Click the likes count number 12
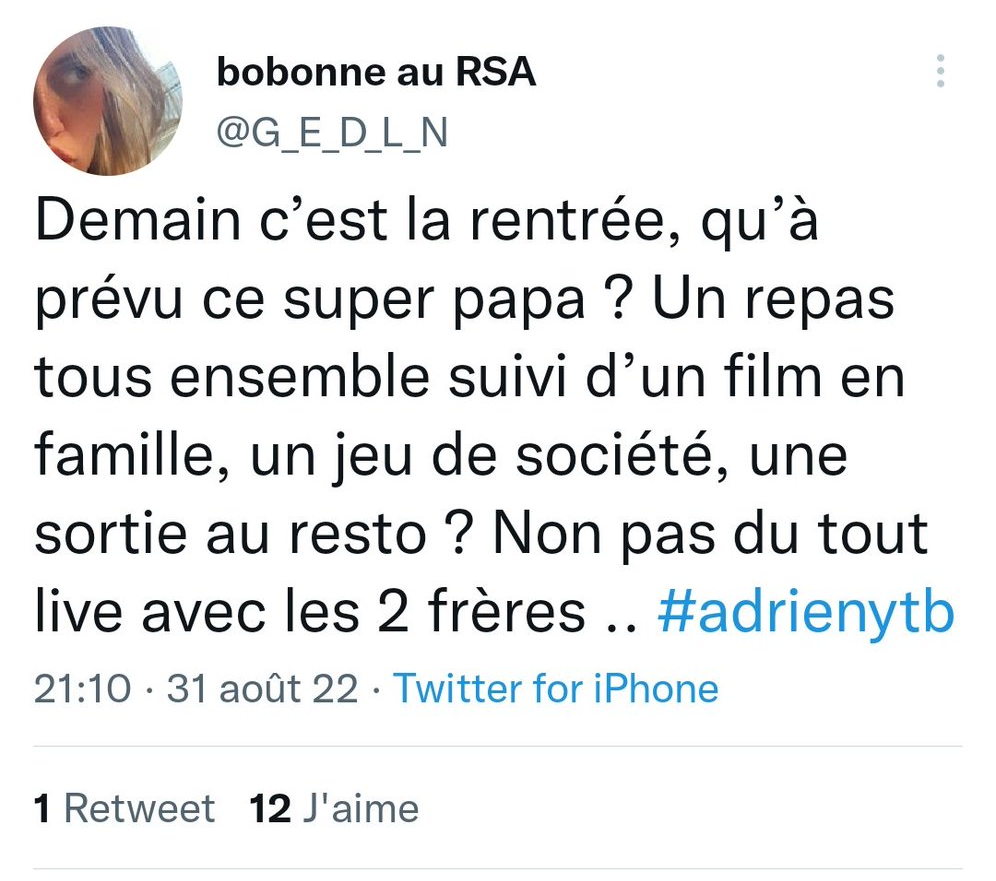The image size is (996, 881). (x=270, y=808)
